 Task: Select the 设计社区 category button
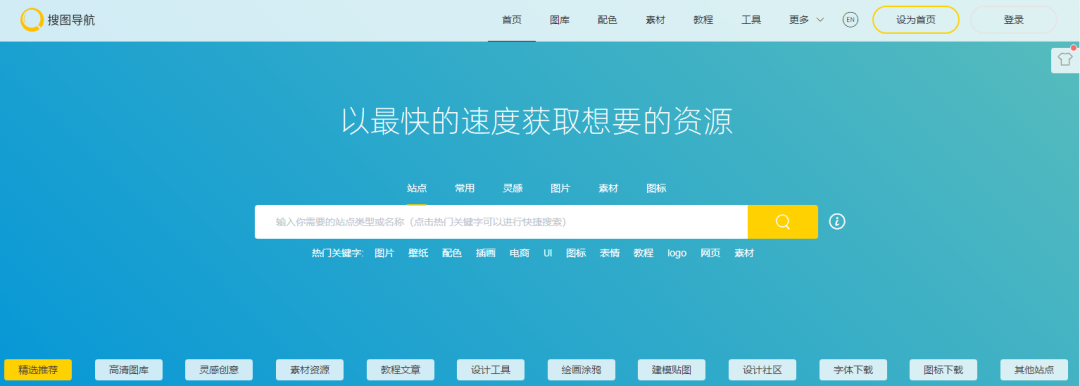pyautogui.click(x=762, y=370)
